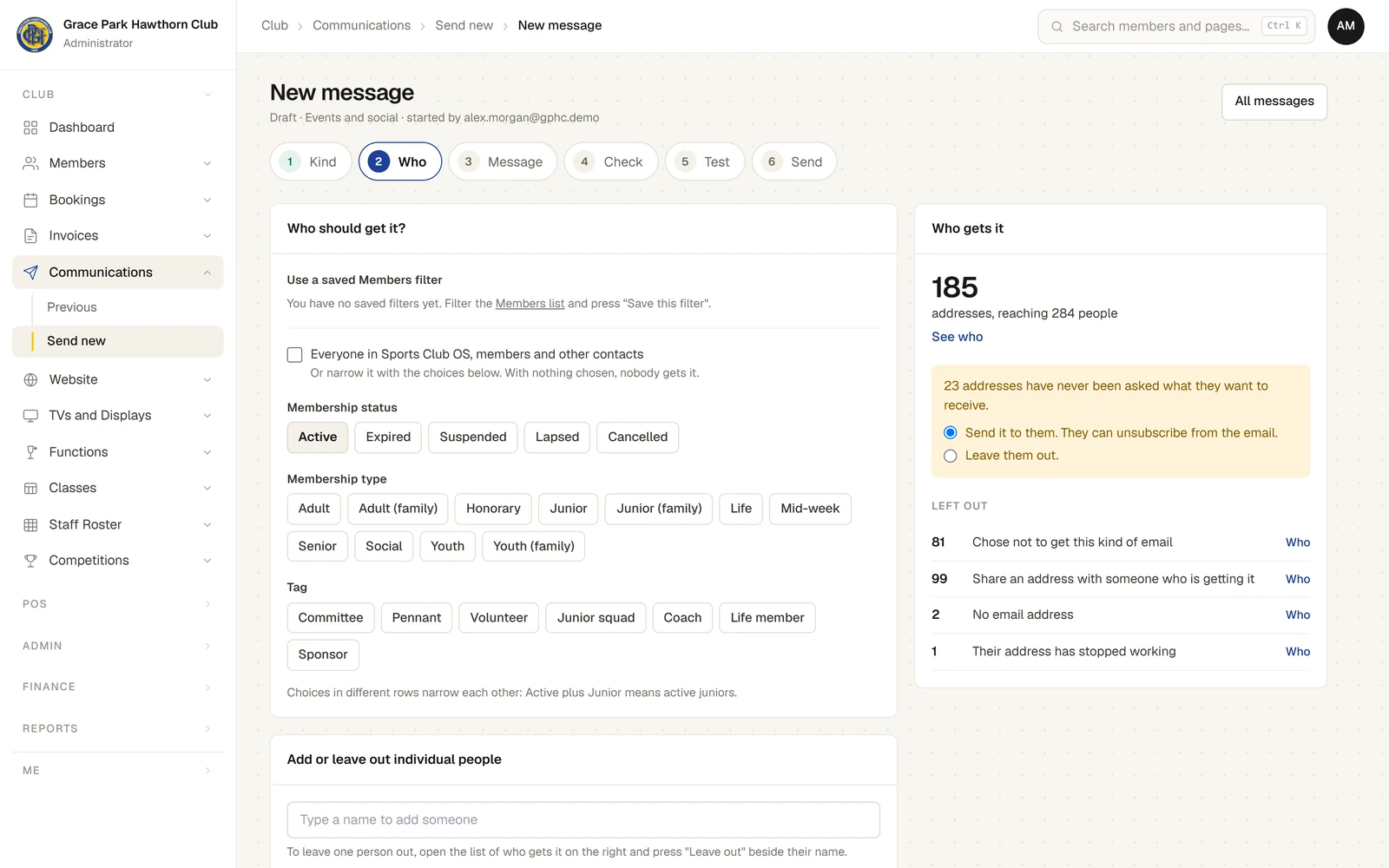The width and height of the screenshot is (1389, 868).
Task: Focus the 'Type a name to add someone' field
Action: 583,820
